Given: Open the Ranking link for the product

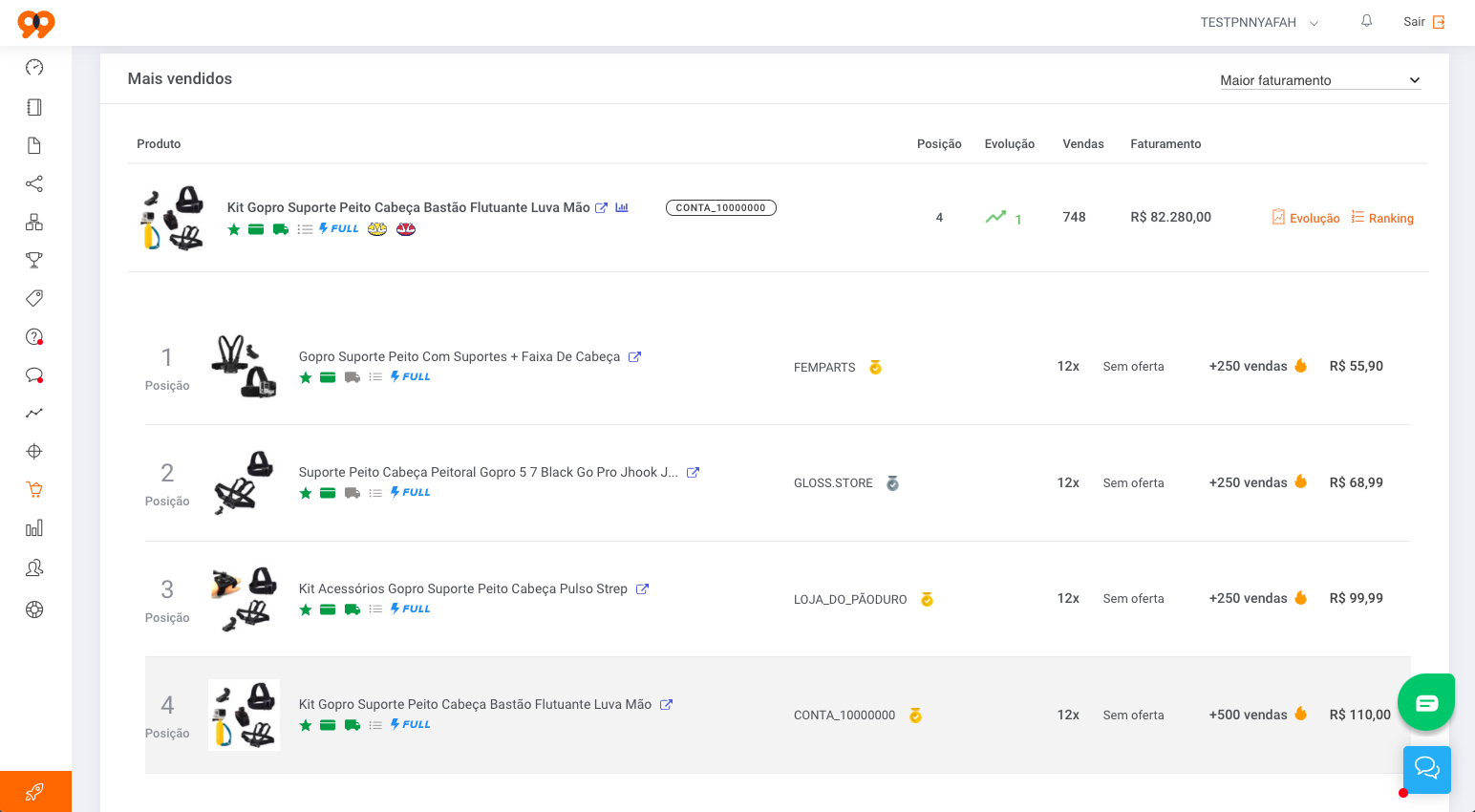Looking at the screenshot, I should 1382,218.
